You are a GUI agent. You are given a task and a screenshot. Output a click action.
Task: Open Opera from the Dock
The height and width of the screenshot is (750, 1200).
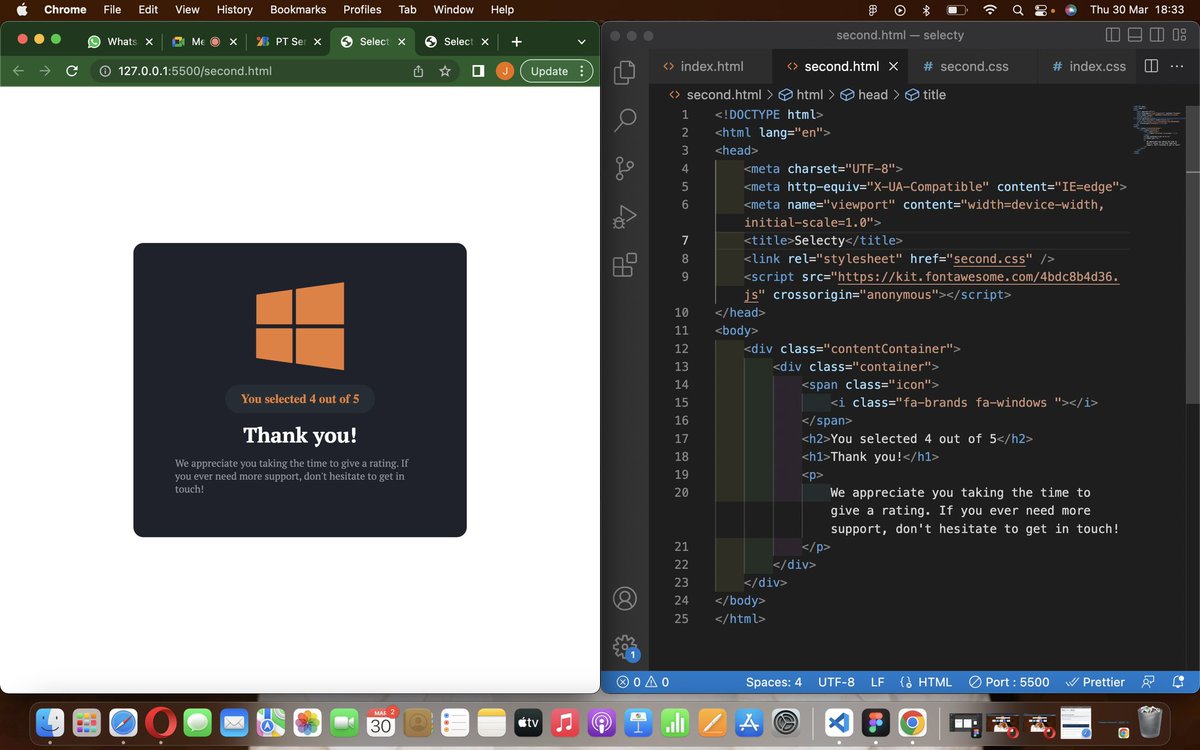click(160, 722)
